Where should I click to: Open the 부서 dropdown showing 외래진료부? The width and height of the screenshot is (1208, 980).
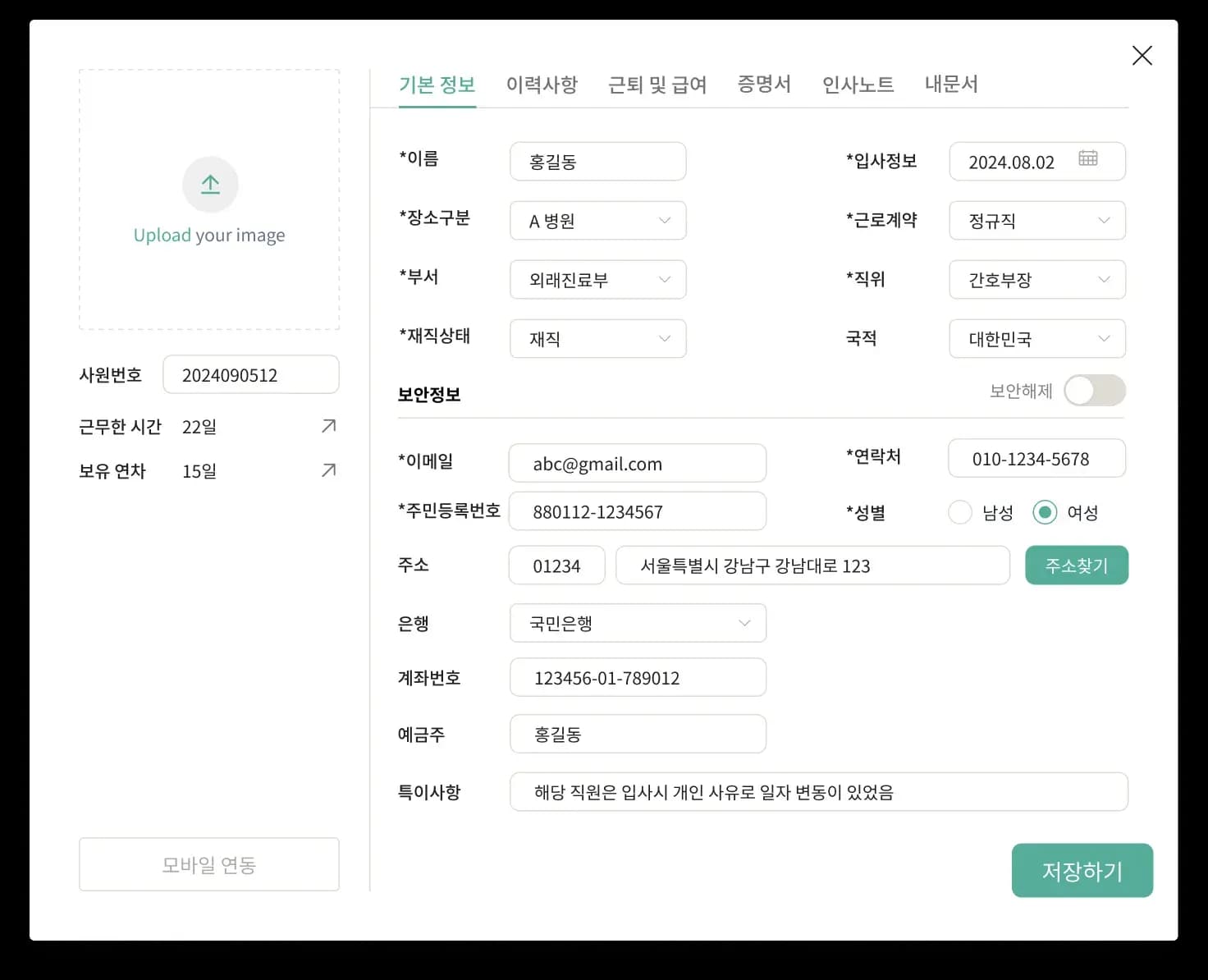[x=597, y=280]
